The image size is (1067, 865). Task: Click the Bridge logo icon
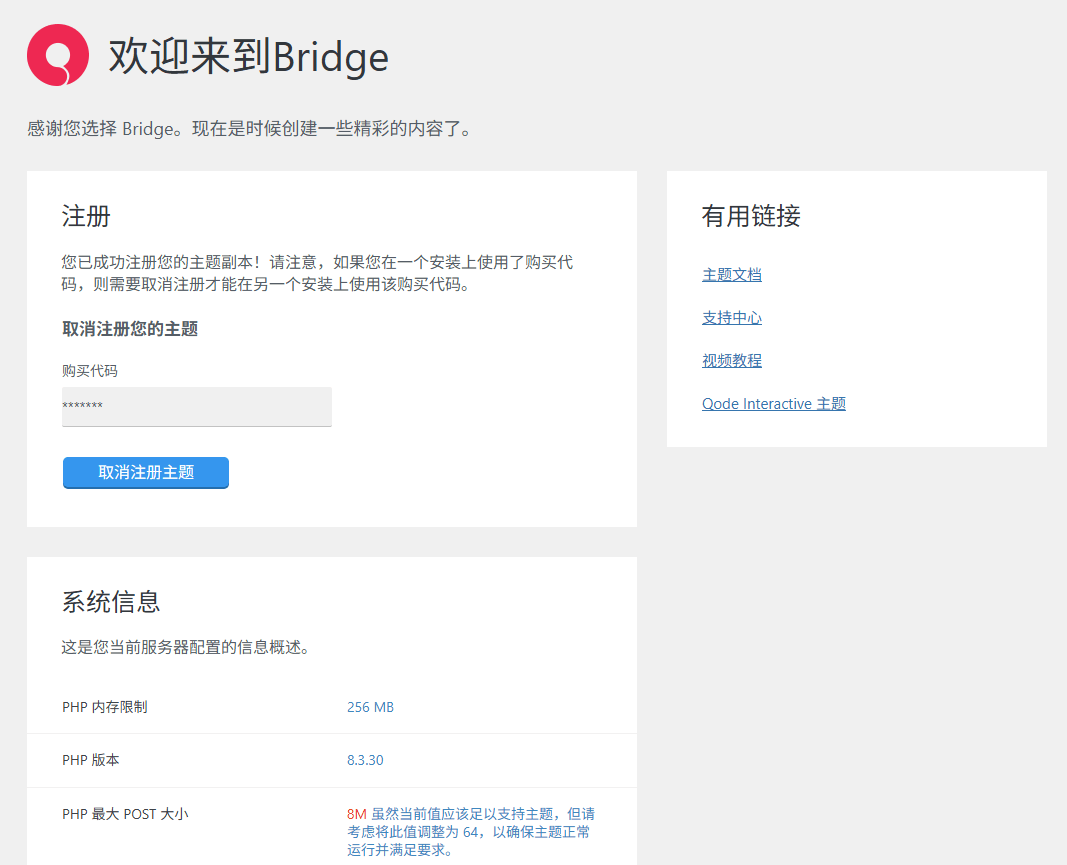(58, 55)
